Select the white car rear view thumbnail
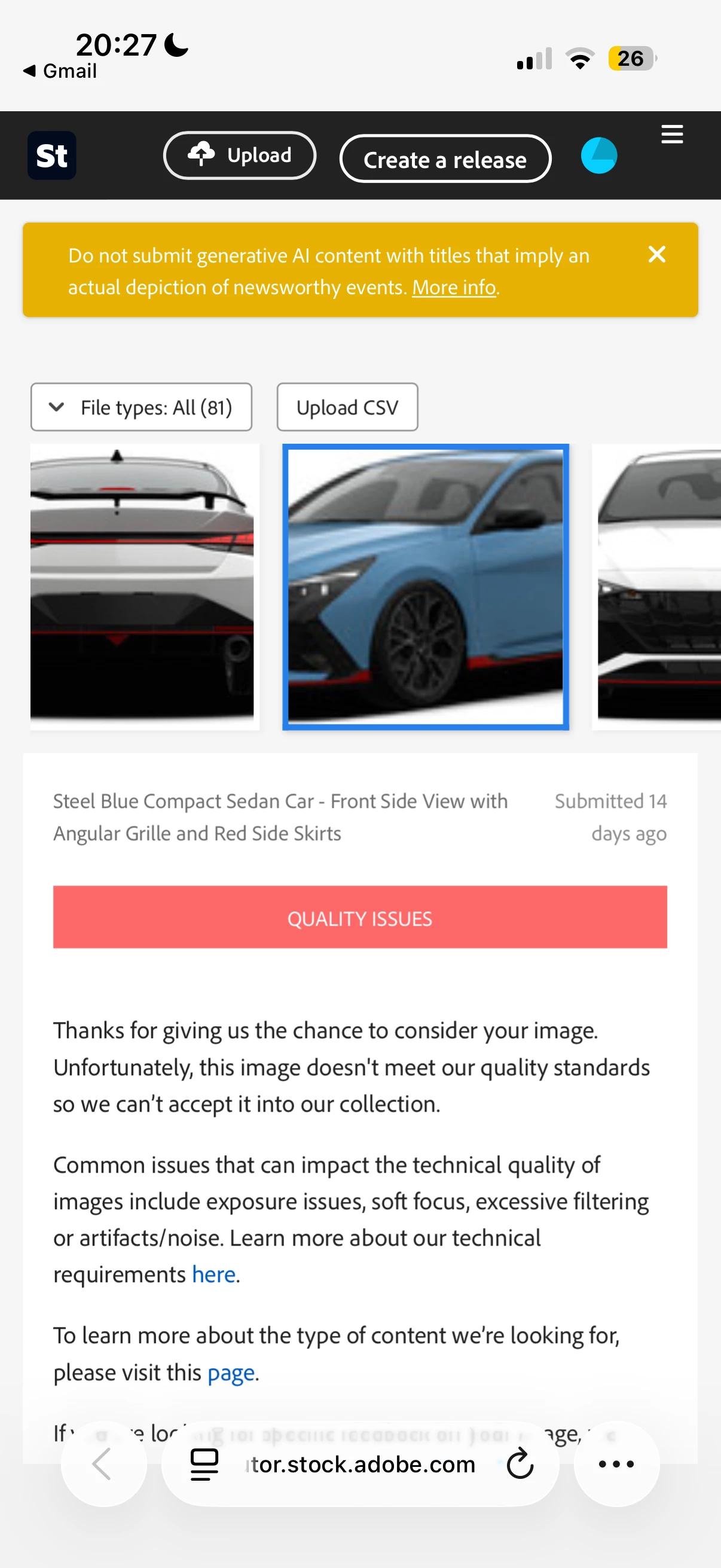721x1568 pixels. (x=145, y=587)
